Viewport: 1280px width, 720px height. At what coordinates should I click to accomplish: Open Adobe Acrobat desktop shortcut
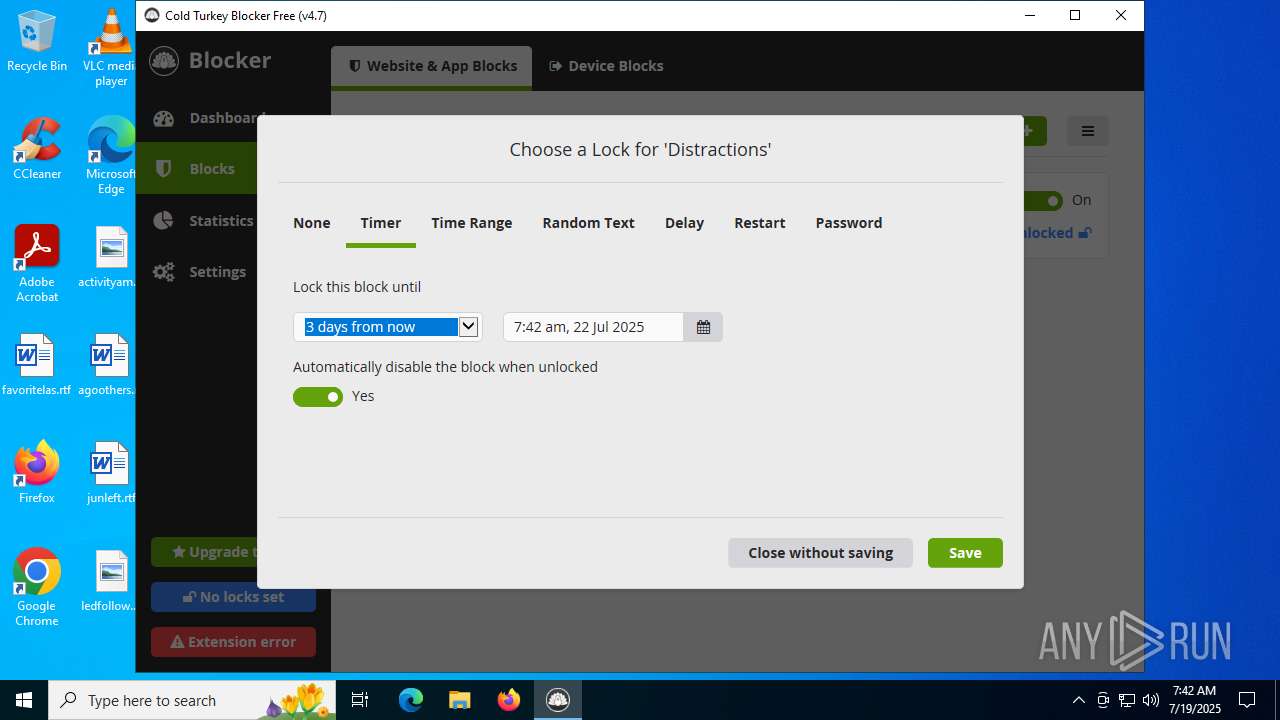point(37,264)
